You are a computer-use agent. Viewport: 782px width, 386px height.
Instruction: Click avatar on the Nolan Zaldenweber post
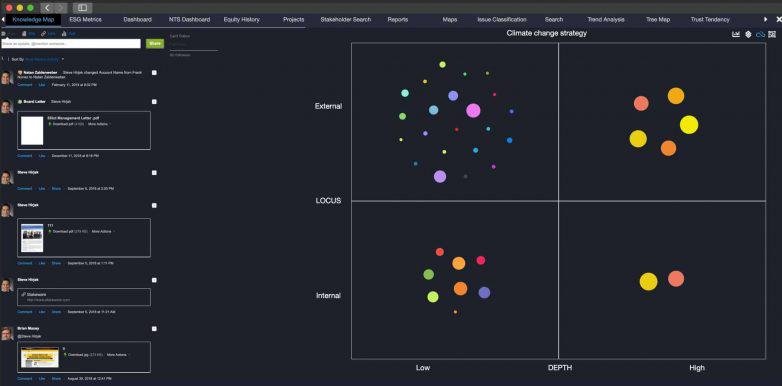click(6, 78)
